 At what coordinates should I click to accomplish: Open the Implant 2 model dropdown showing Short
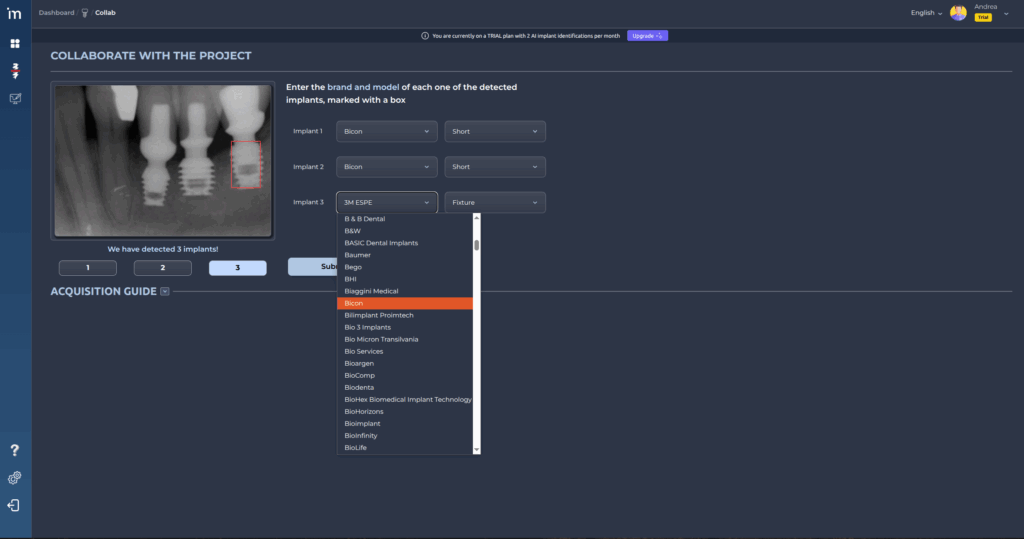point(495,167)
